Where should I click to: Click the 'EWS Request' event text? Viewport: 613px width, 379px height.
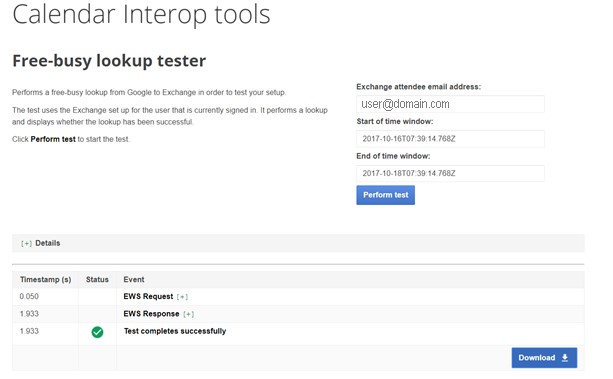[x=148, y=296]
